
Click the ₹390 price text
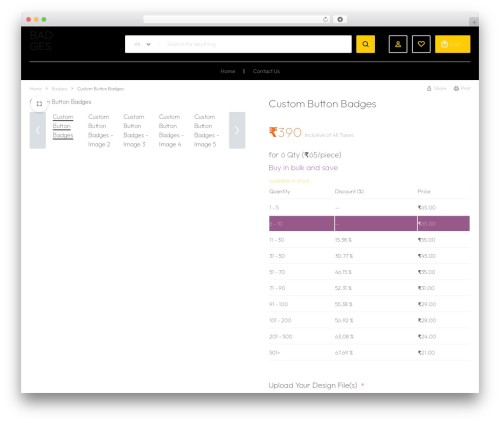[285, 132]
